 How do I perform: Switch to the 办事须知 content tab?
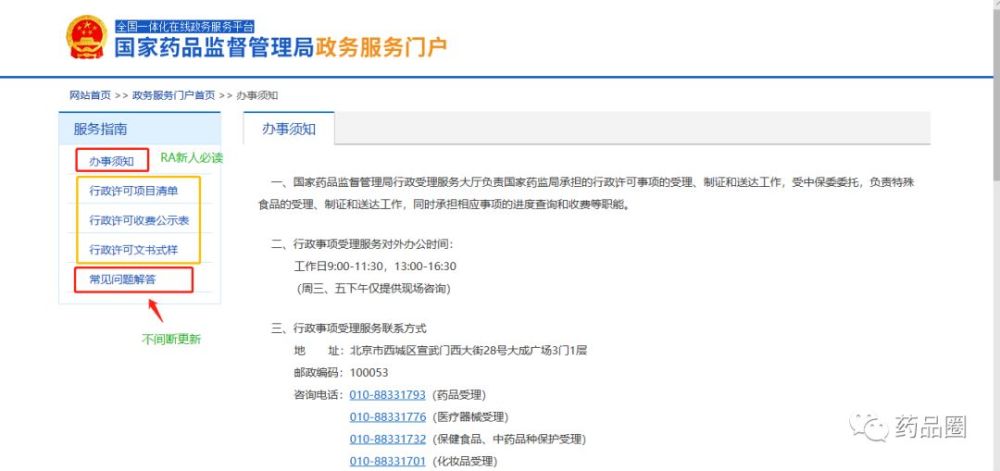pyautogui.click(x=289, y=129)
